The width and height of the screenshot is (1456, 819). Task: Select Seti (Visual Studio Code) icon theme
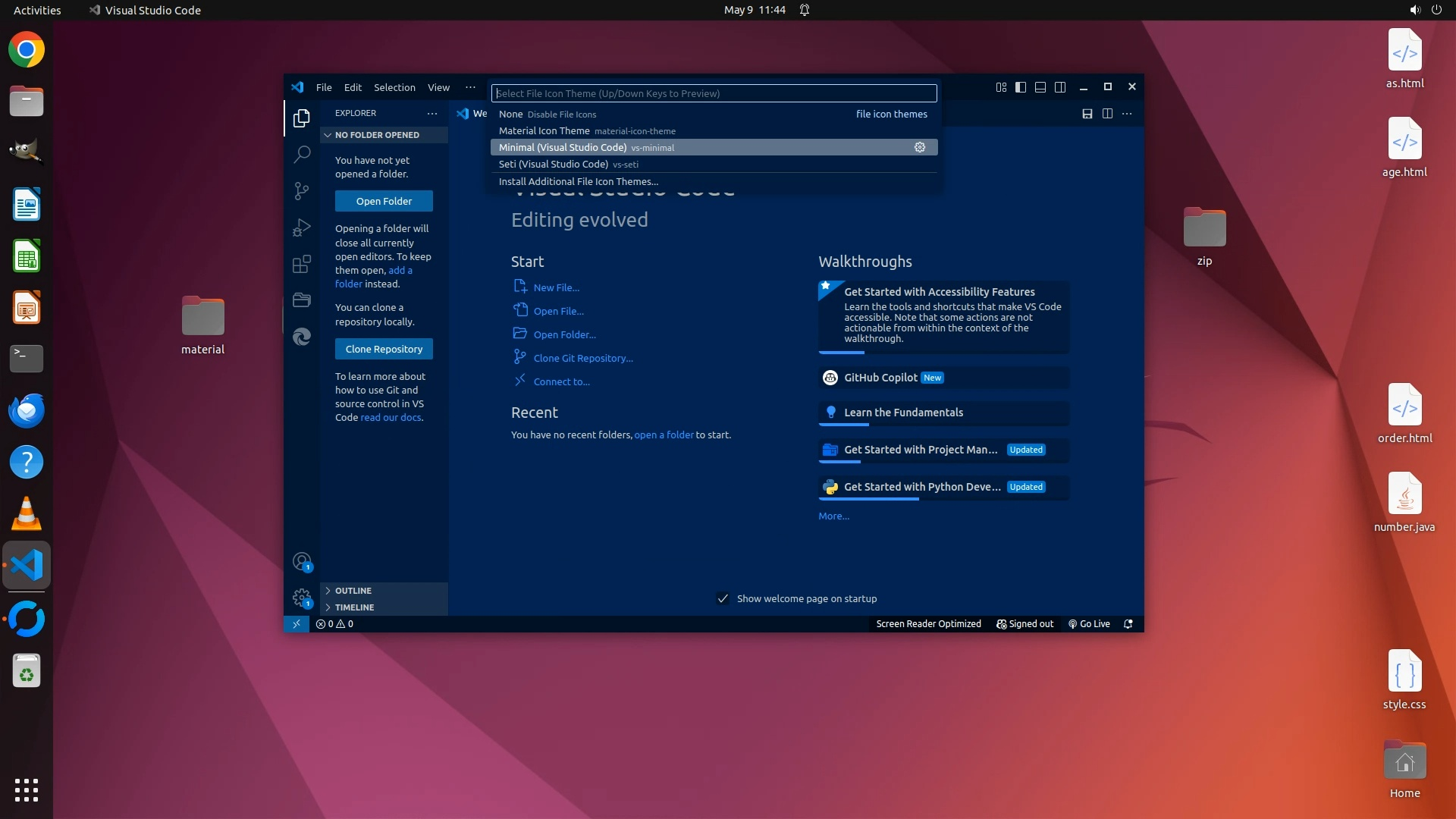(x=554, y=164)
